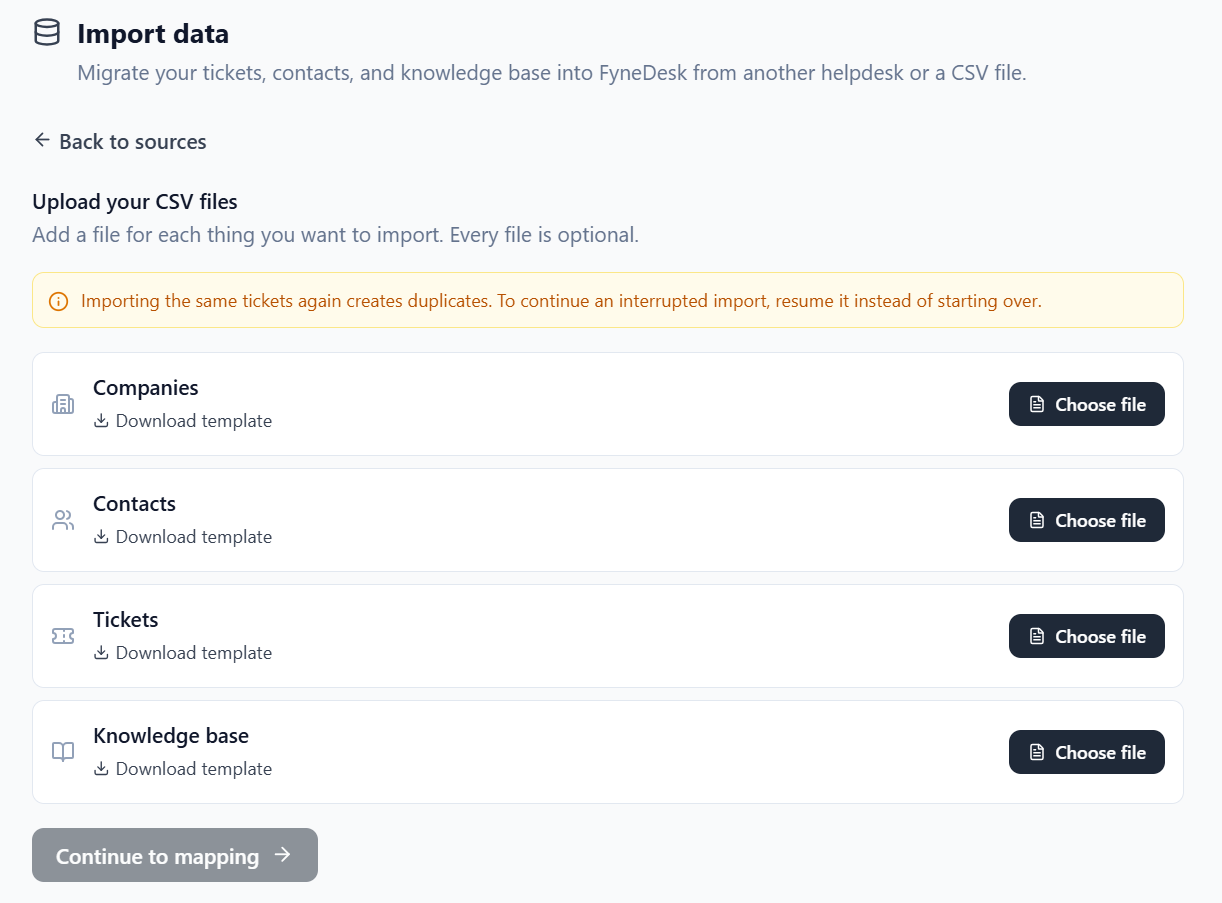Click the warning info icon in yellow banner
1222x903 pixels.
58,301
